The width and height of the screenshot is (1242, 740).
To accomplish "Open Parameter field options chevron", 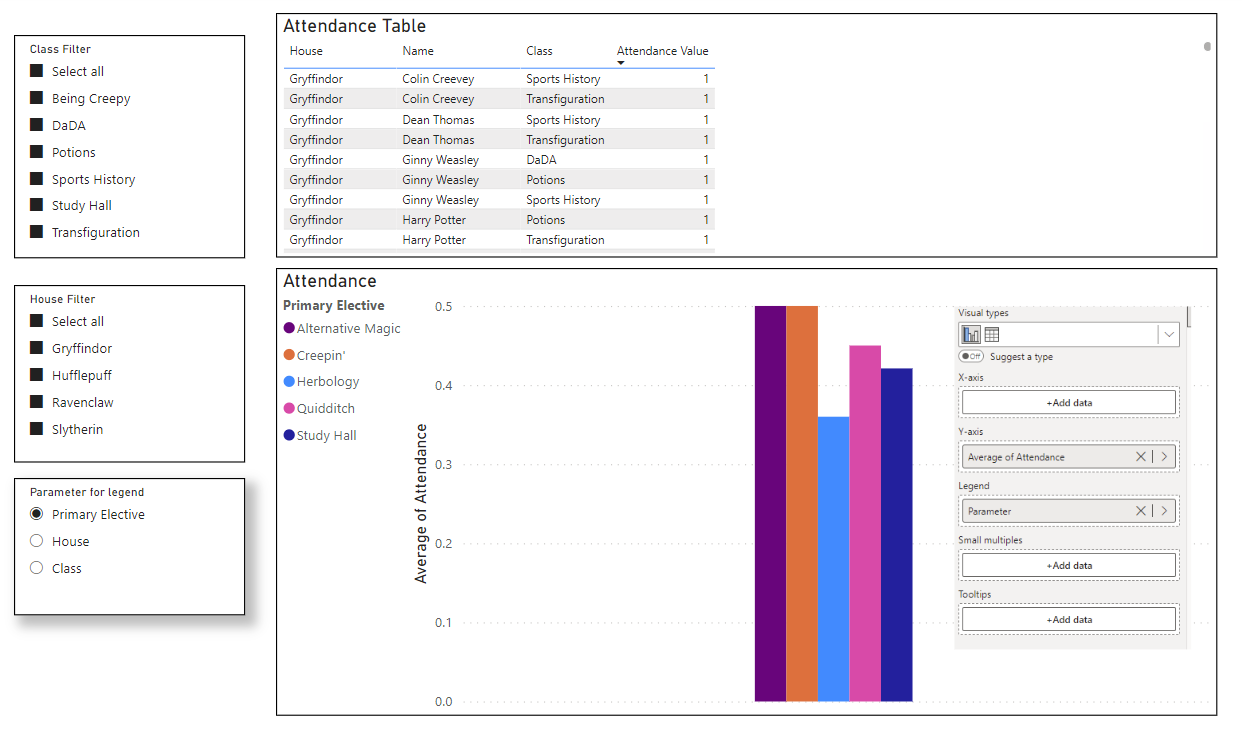I will pyautogui.click(x=1164, y=511).
